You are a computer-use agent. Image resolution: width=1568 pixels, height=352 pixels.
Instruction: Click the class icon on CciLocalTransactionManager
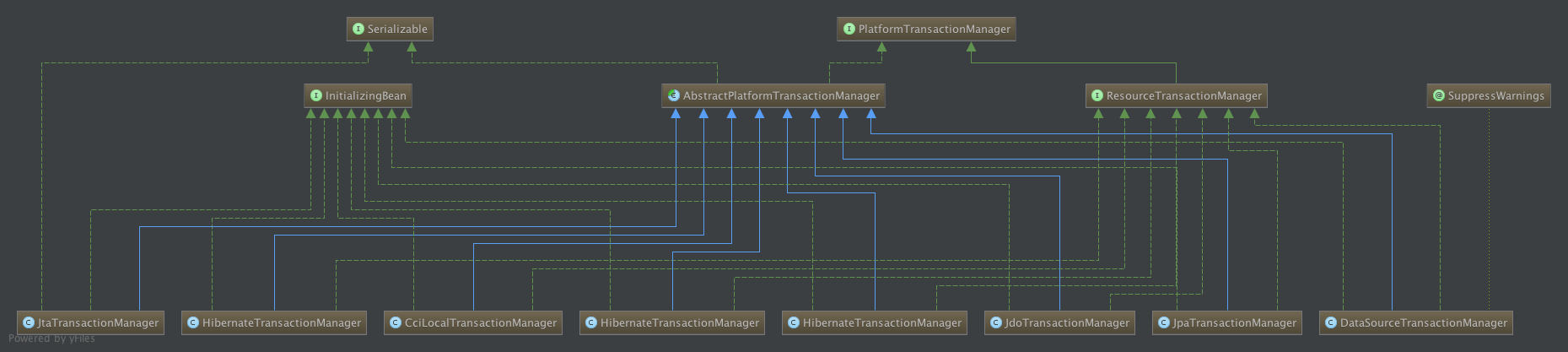[x=395, y=322]
